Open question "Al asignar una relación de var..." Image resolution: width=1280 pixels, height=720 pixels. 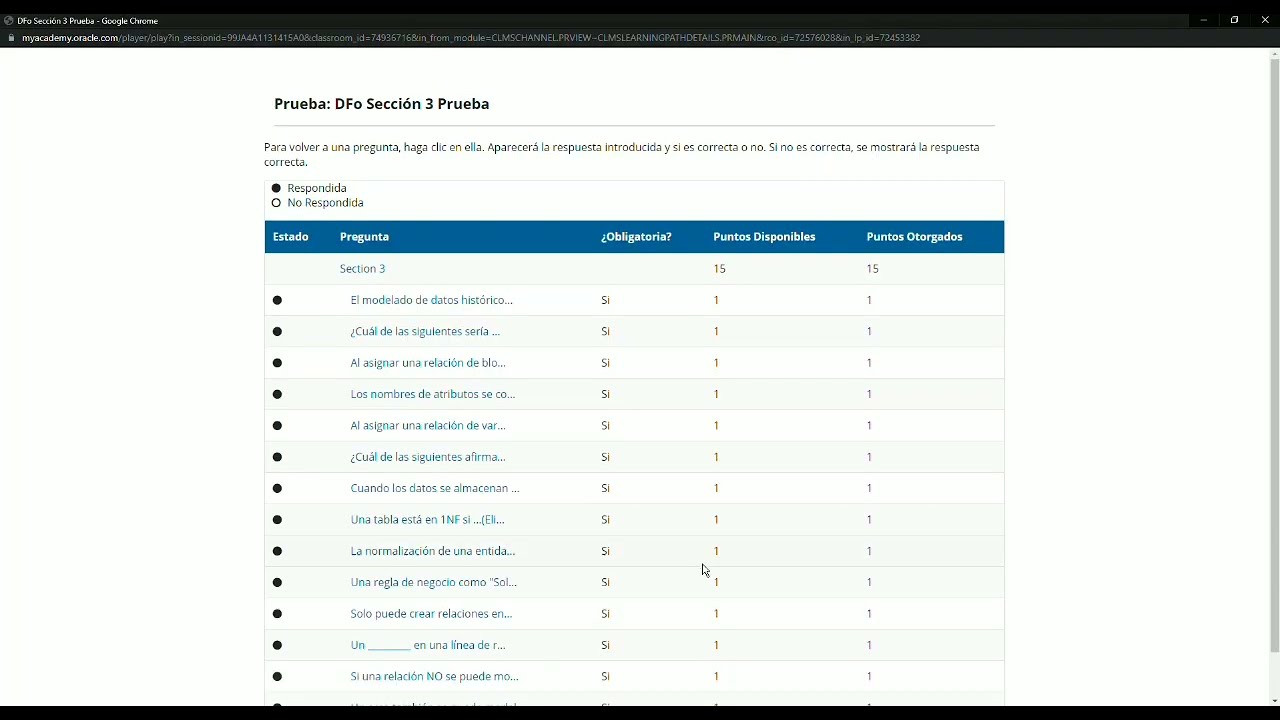point(428,425)
